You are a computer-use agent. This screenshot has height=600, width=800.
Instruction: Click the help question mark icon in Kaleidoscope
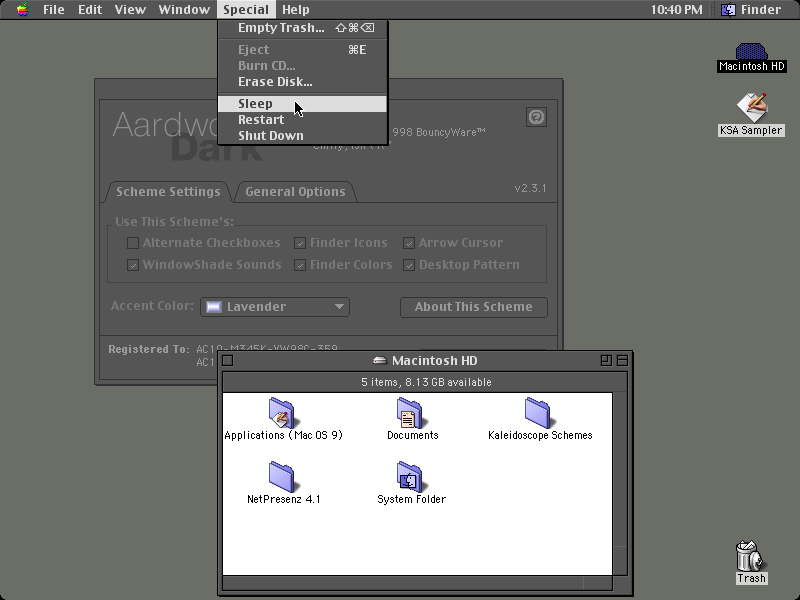(536, 117)
